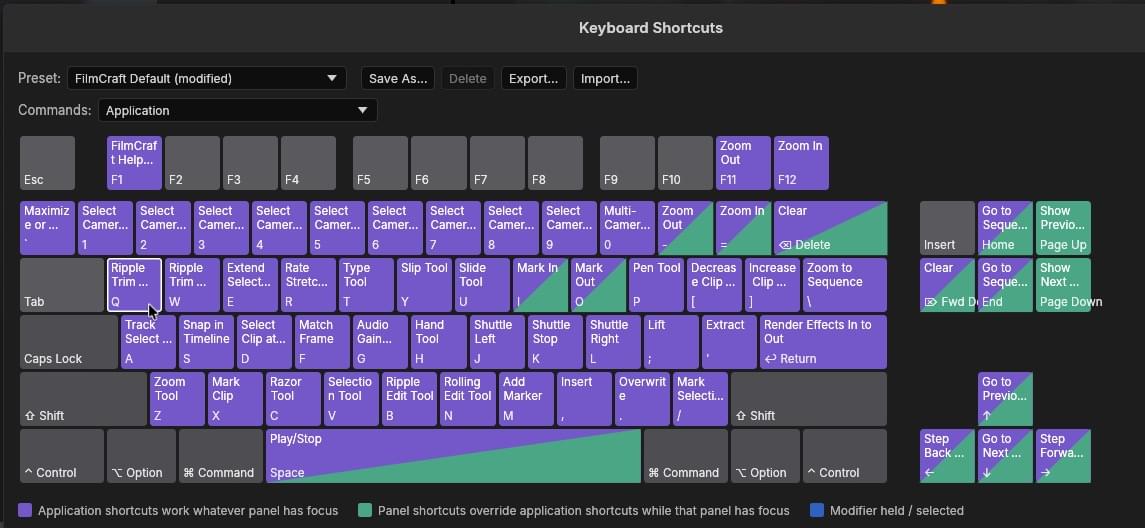Click the backslash key Zoom to Sequence
This screenshot has width=1145, height=528.
[845, 285]
